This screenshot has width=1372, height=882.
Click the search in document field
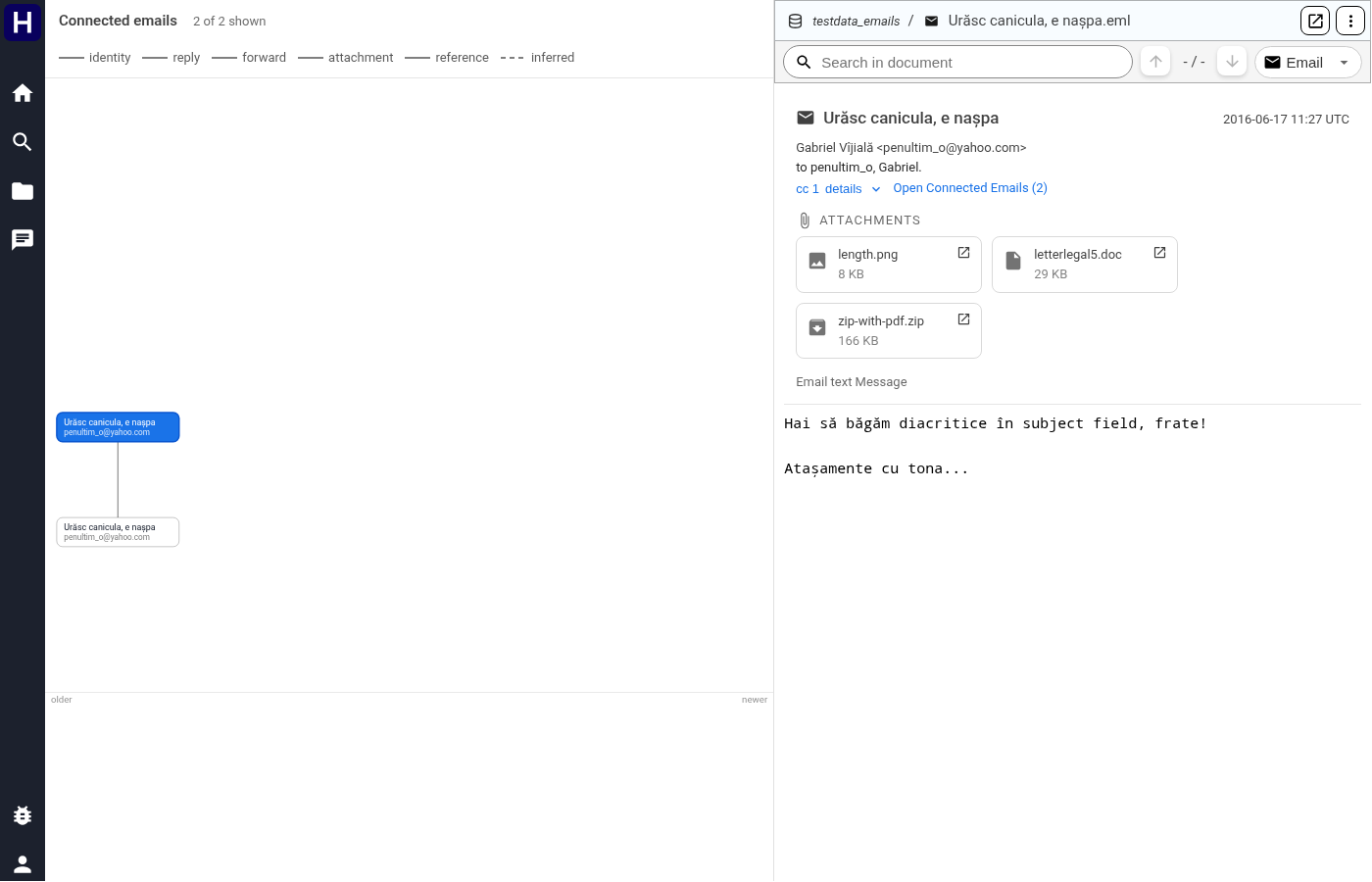pos(957,62)
